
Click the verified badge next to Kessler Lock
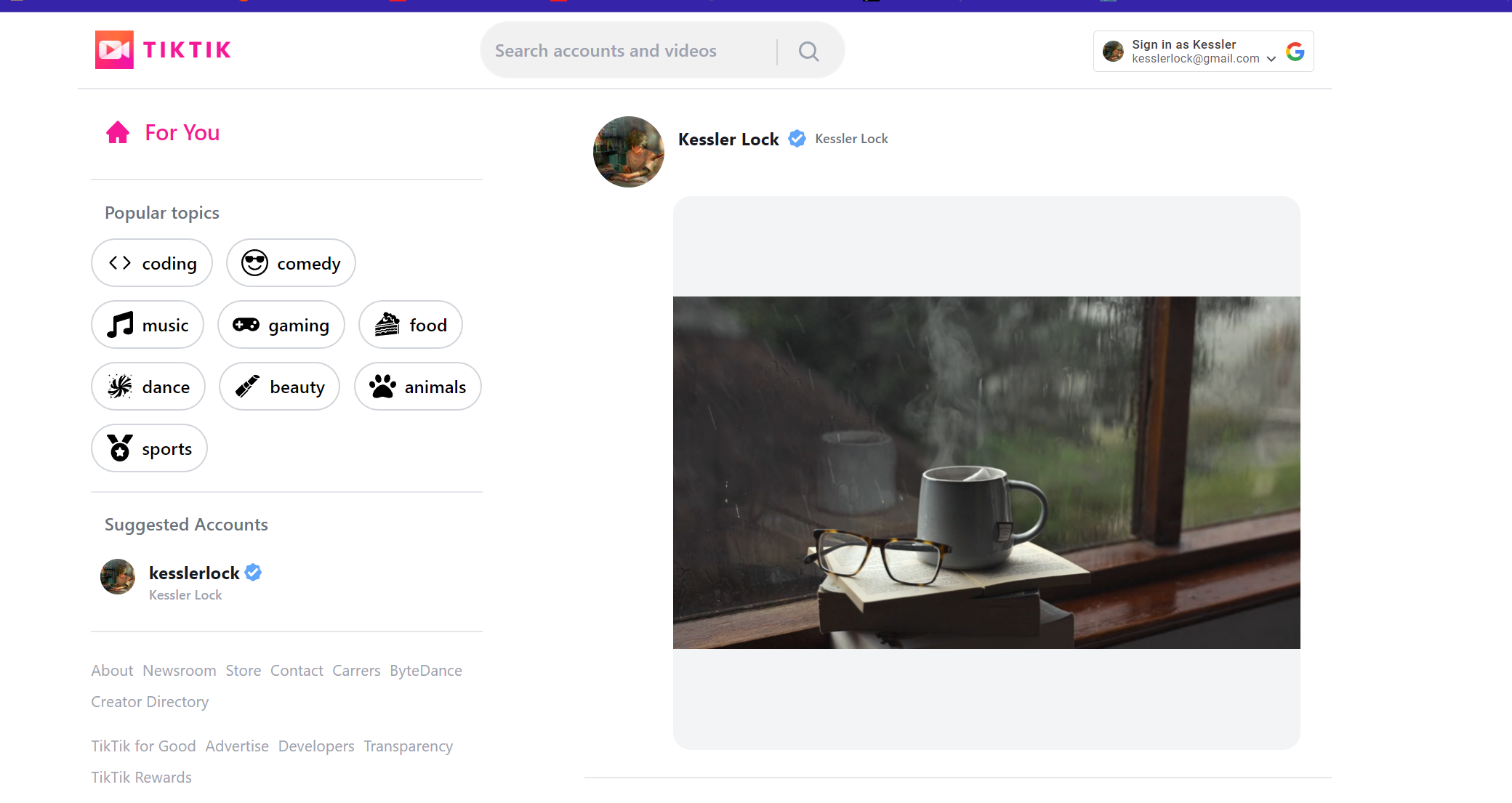(x=797, y=138)
